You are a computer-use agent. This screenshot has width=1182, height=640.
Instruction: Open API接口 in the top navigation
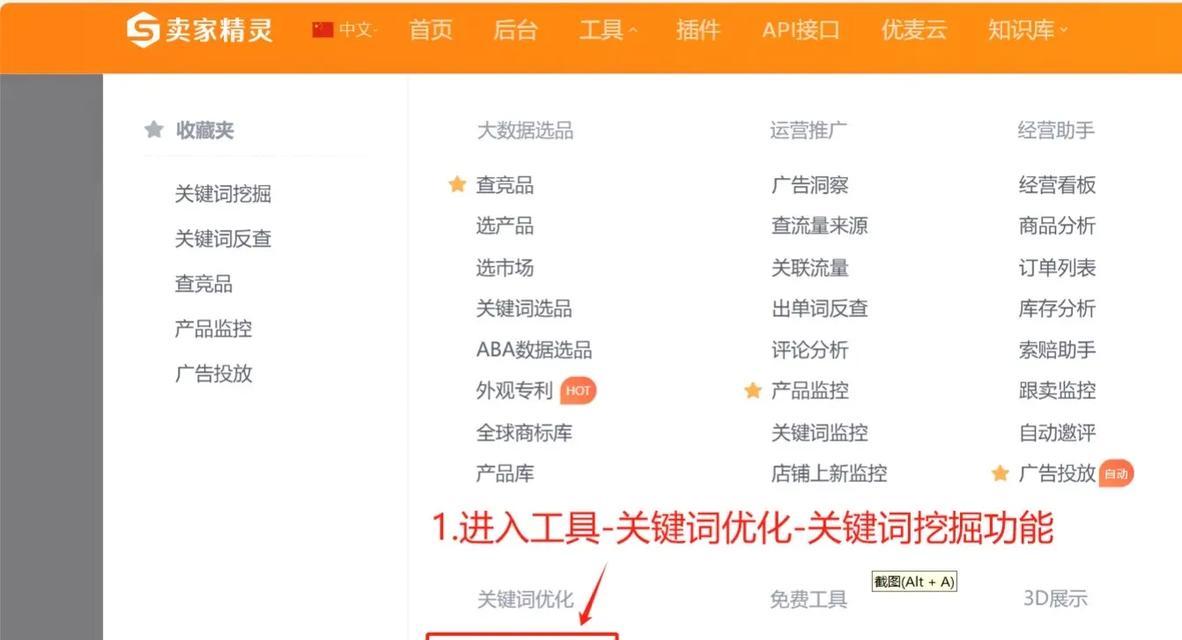coord(801,29)
